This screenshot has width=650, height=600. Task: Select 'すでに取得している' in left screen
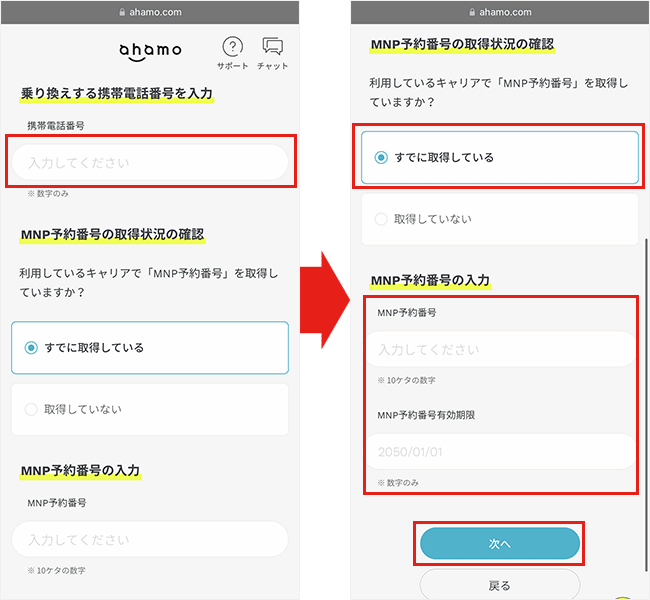[150, 347]
